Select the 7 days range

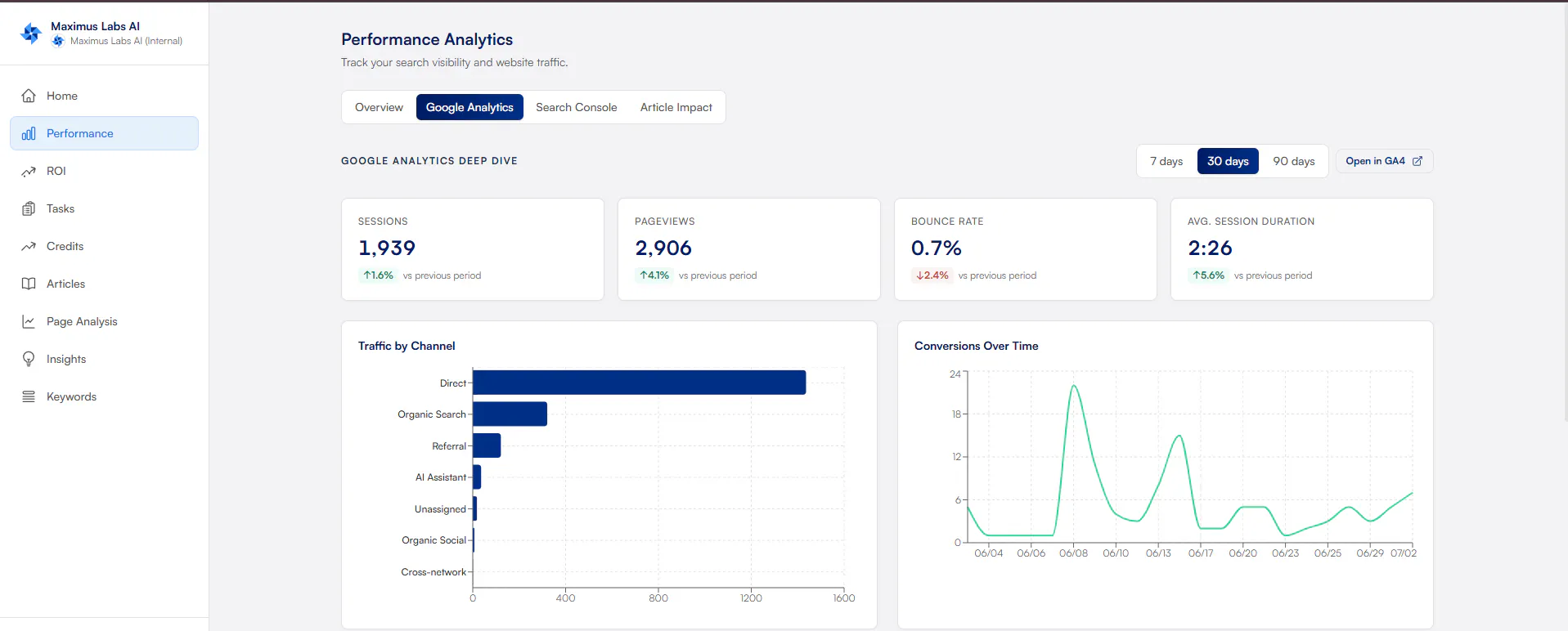(x=1166, y=161)
